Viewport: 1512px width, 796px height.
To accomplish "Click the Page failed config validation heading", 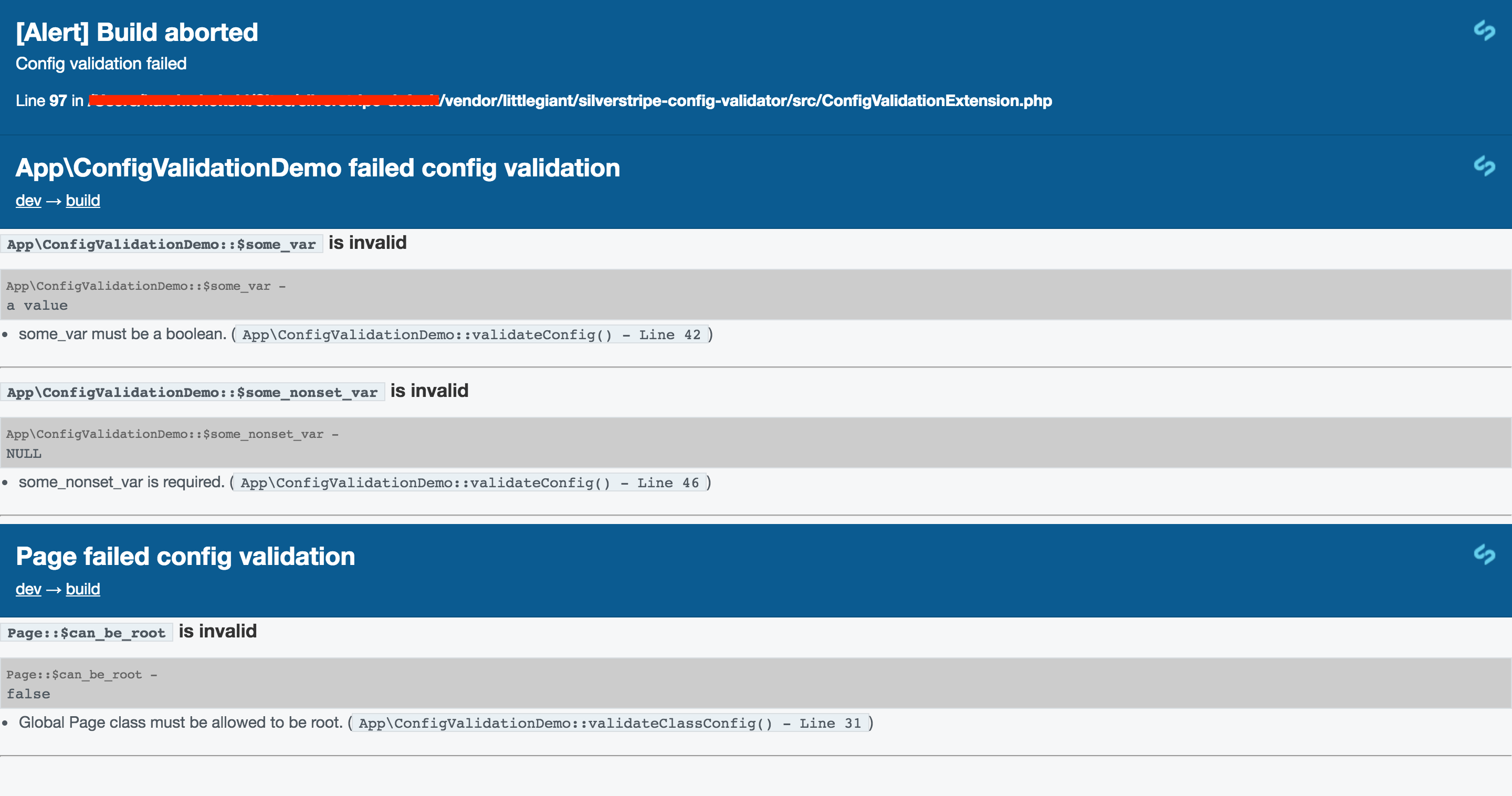I will (x=185, y=556).
